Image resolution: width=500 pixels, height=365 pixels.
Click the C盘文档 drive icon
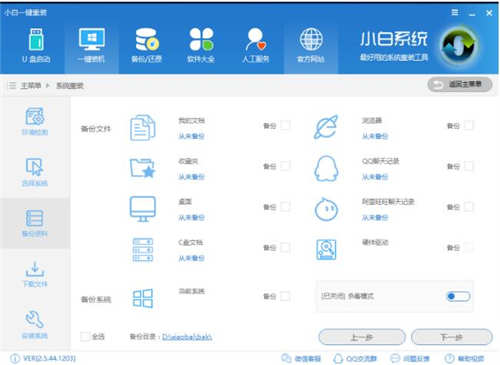click(143, 250)
